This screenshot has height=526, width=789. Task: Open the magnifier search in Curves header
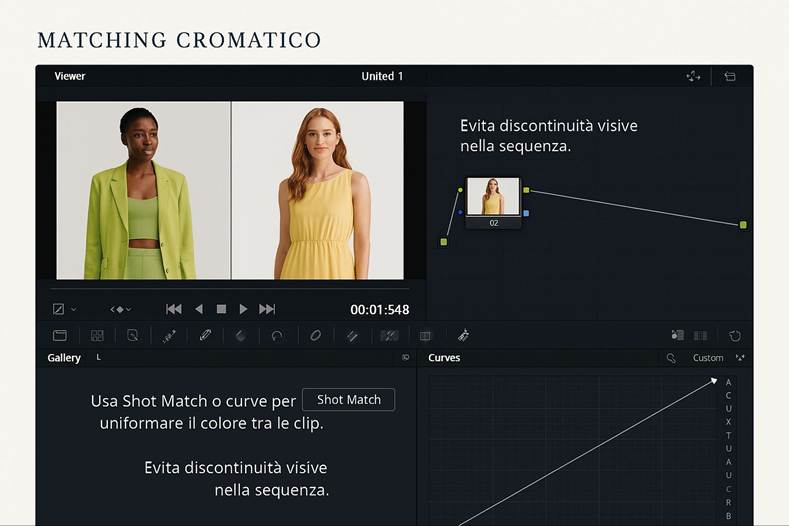coord(671,358)
